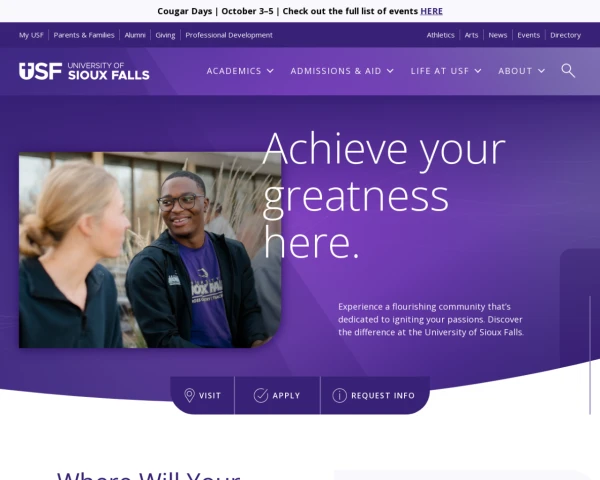Open the Arts link
This screenshot has height=480, width=600.
471,35
